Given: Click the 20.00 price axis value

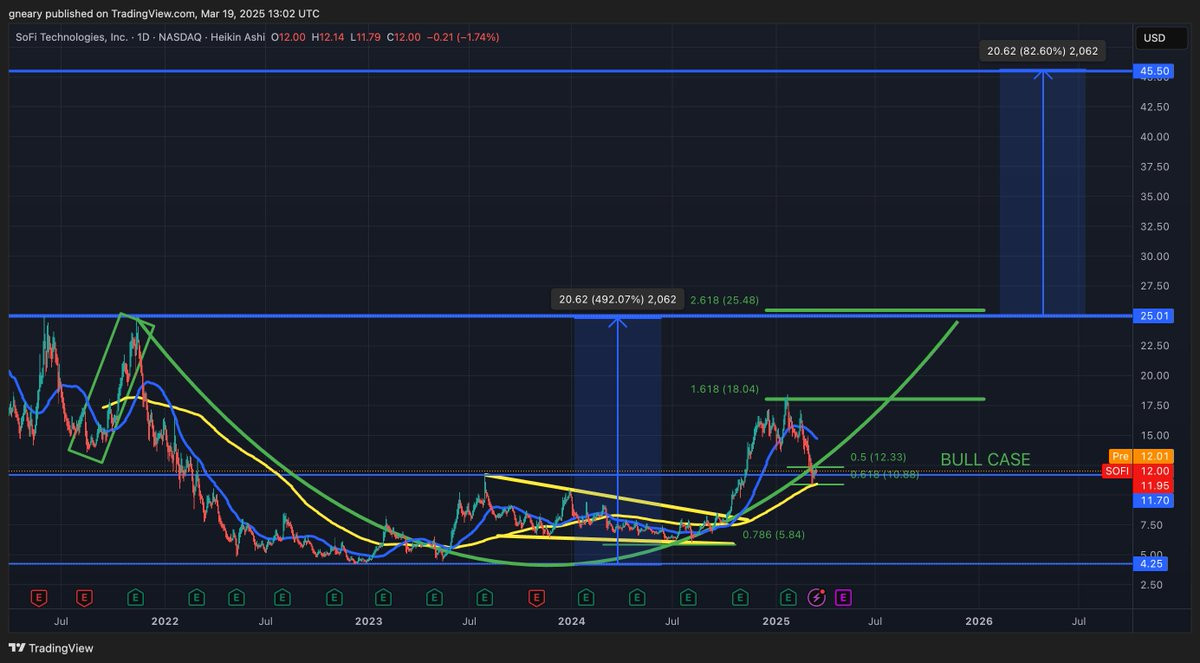Looking at the screenshot, I should (x=1155, y=375).
